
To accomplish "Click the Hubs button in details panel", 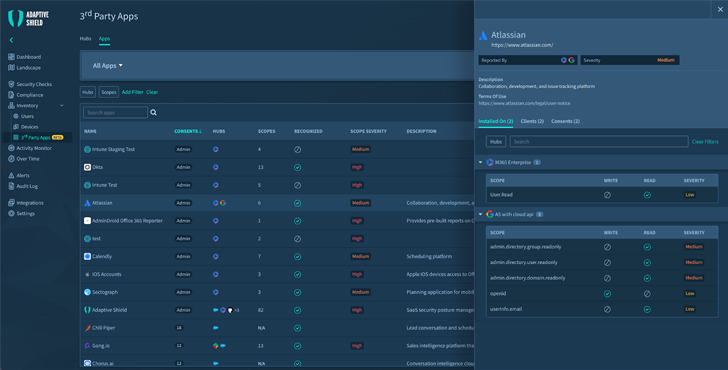I will [x=496, y=142].
